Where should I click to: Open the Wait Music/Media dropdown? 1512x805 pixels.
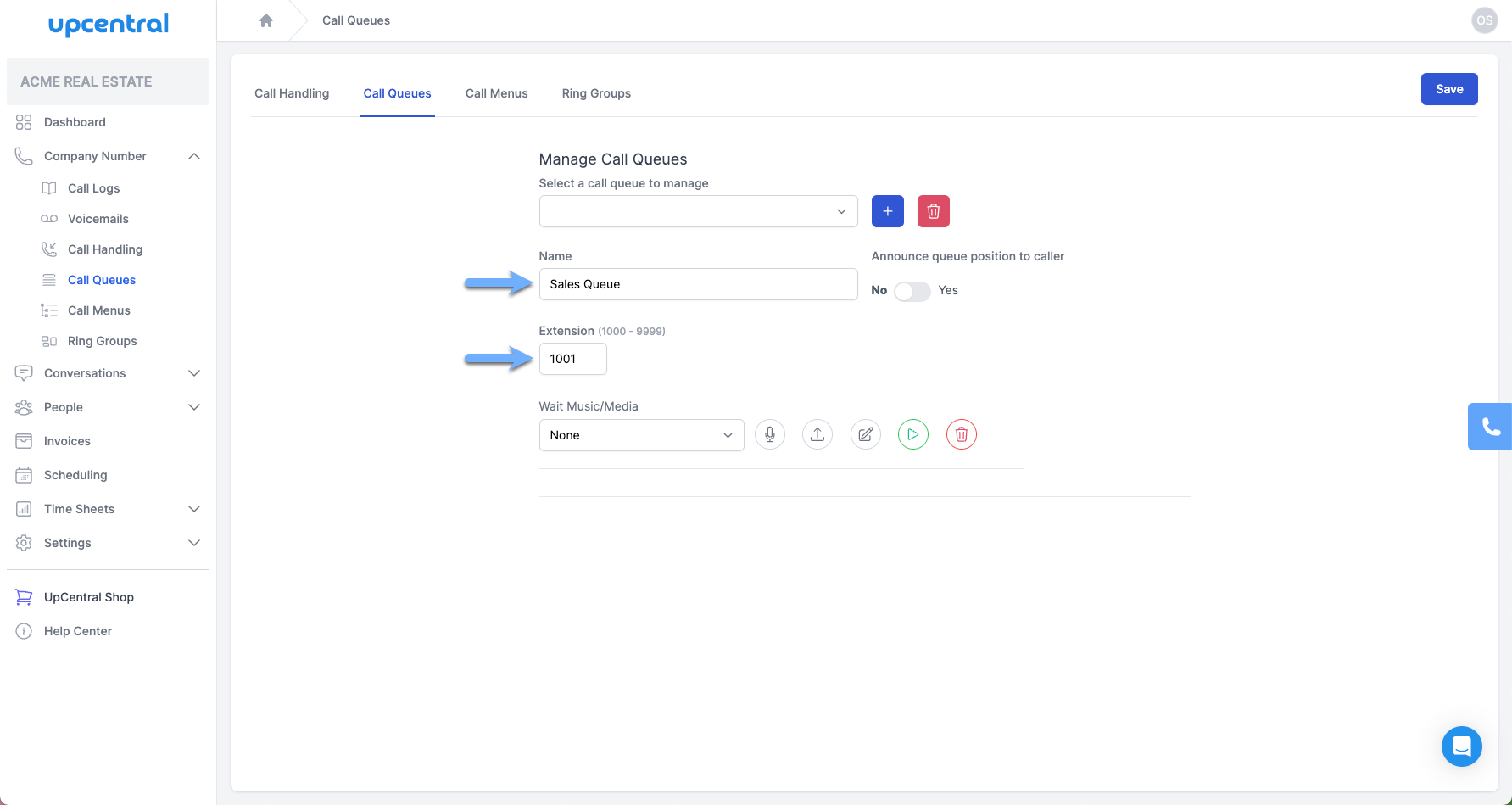(x=641, y=435)
